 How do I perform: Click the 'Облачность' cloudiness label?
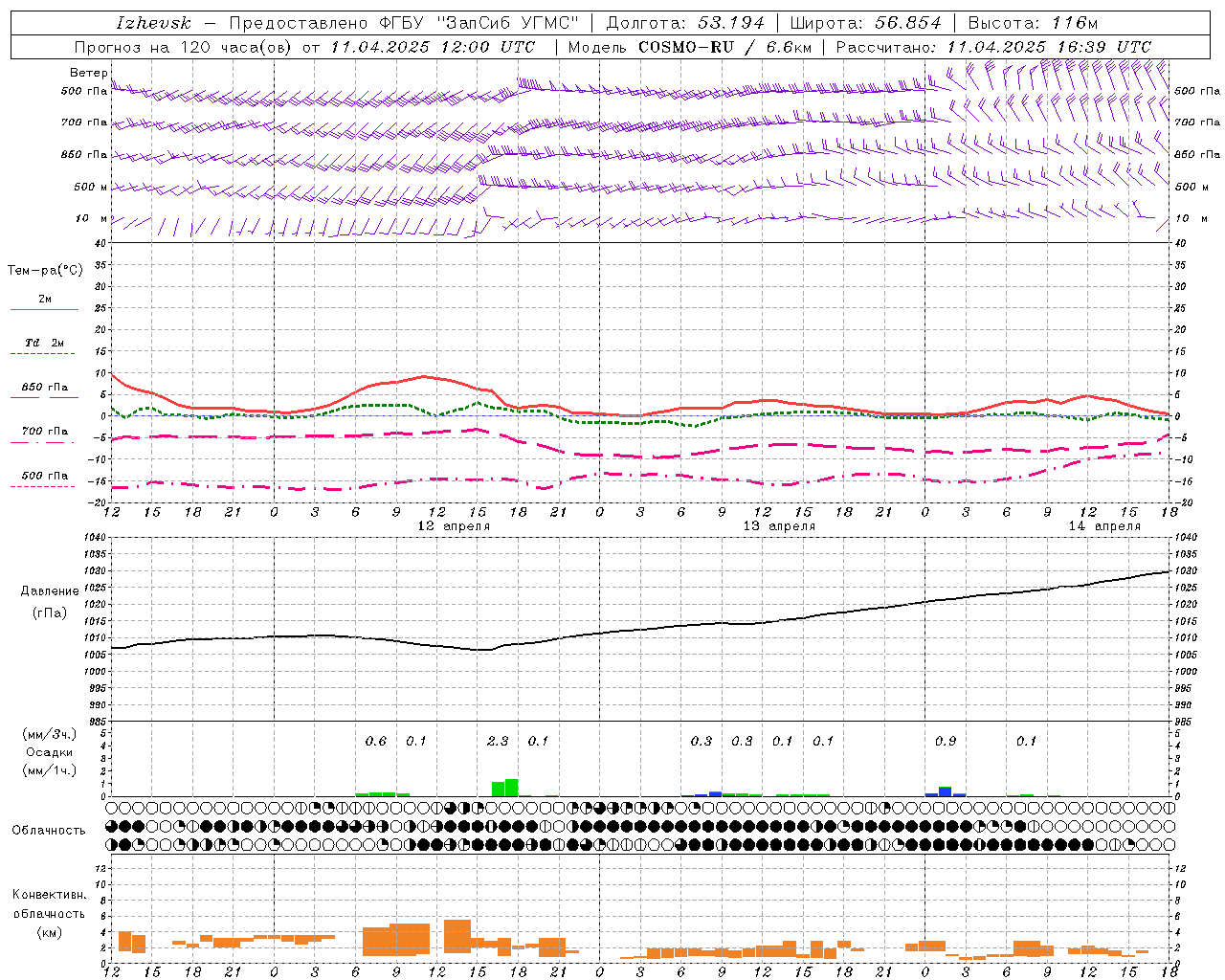(49, 831)
